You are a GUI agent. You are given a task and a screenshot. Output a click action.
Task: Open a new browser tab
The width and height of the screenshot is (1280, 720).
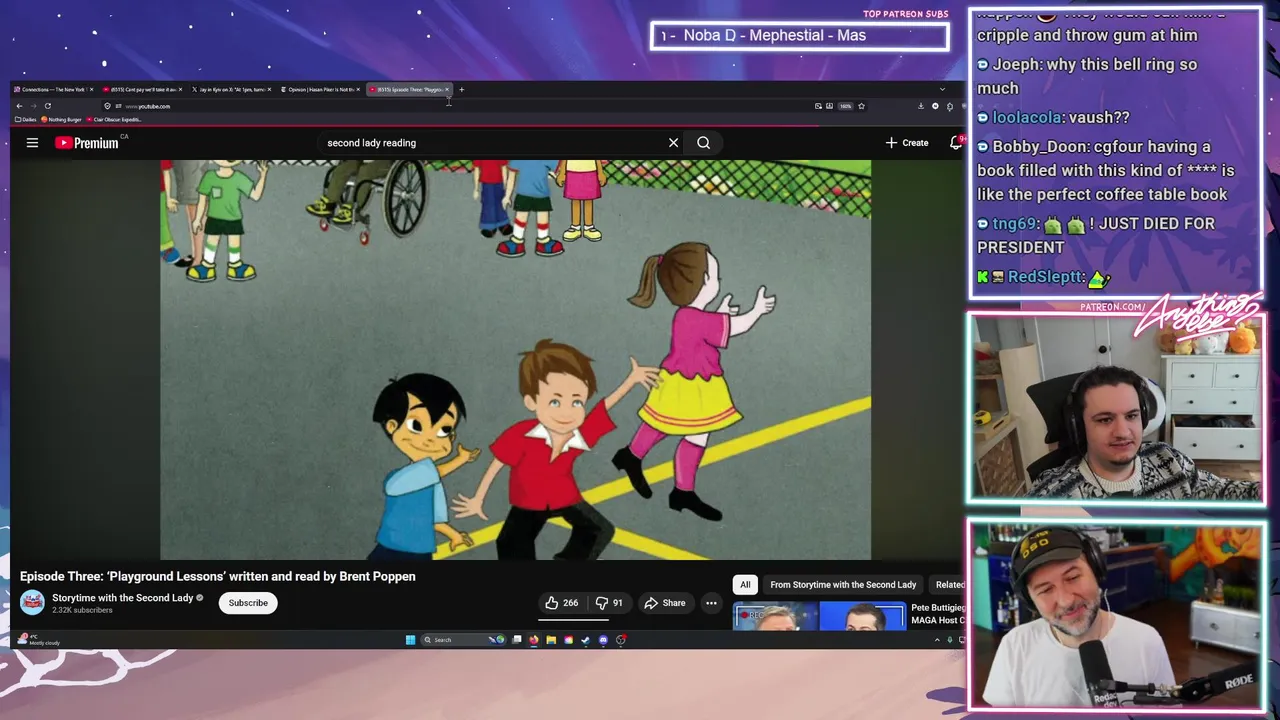pyautogui.click(x=461, y=90)
